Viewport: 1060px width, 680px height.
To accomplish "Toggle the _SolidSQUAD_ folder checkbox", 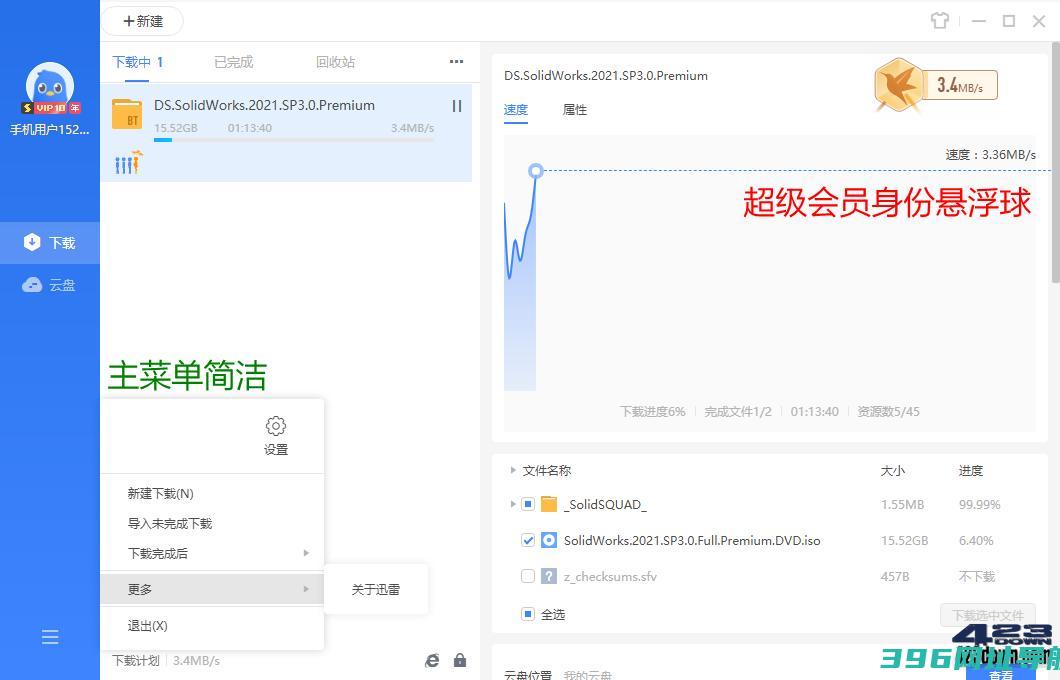I will pos(528,504).
